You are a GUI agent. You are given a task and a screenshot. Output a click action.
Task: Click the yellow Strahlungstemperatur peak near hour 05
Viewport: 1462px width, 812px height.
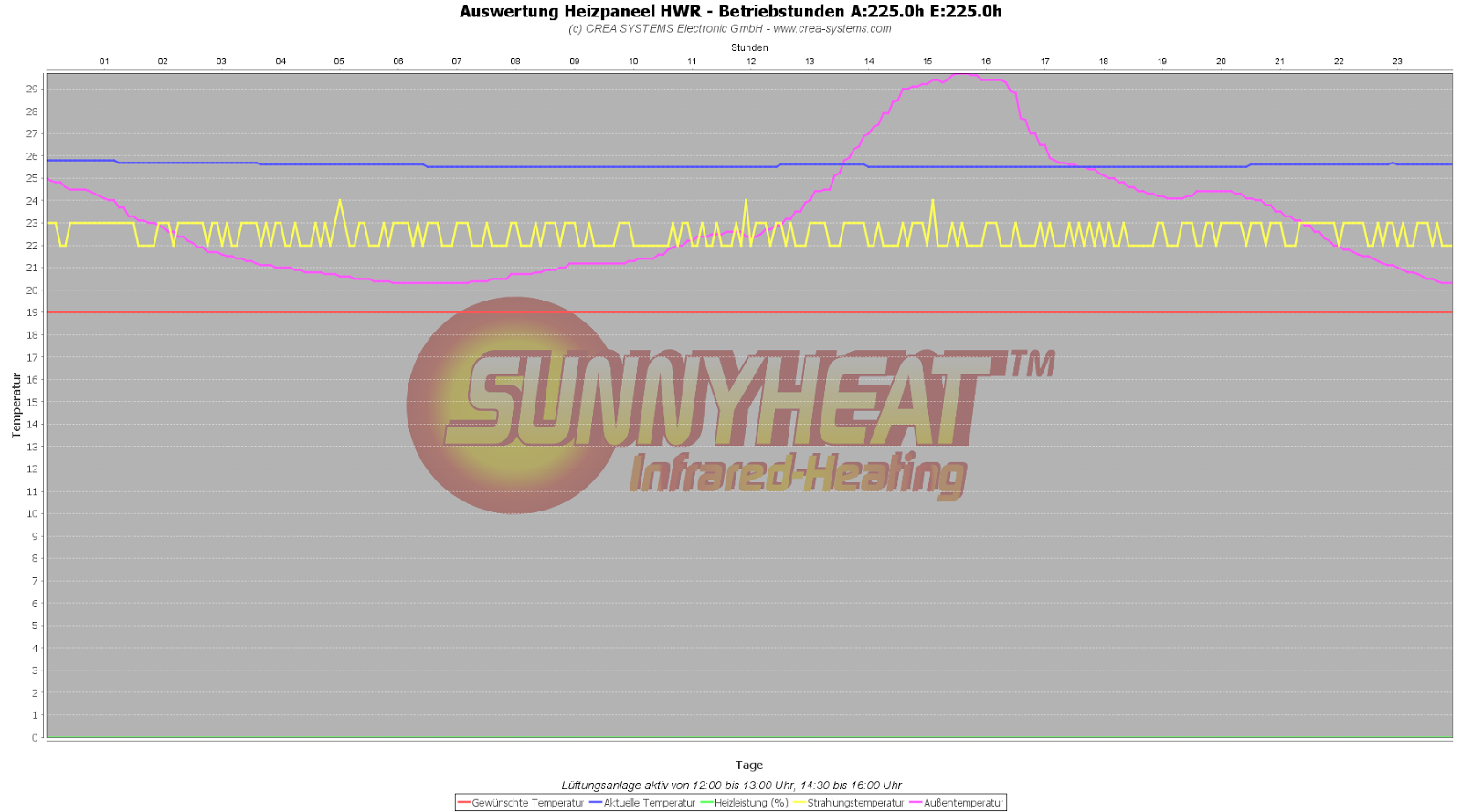pos(340,202)
